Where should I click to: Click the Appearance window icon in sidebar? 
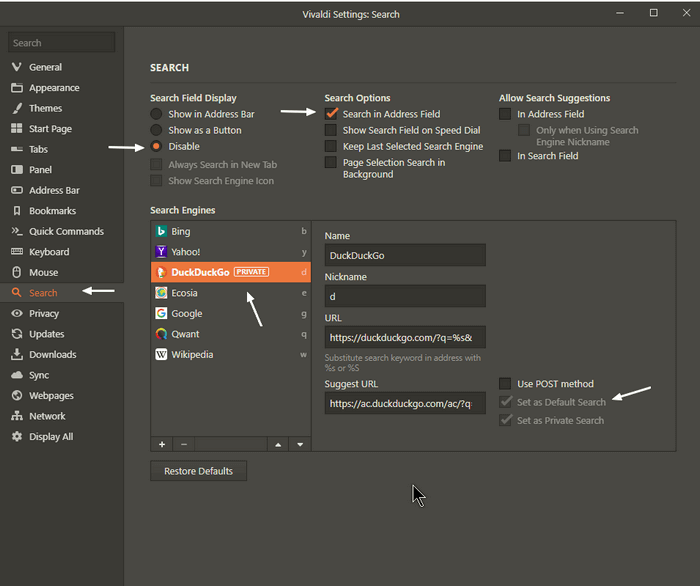17,87
